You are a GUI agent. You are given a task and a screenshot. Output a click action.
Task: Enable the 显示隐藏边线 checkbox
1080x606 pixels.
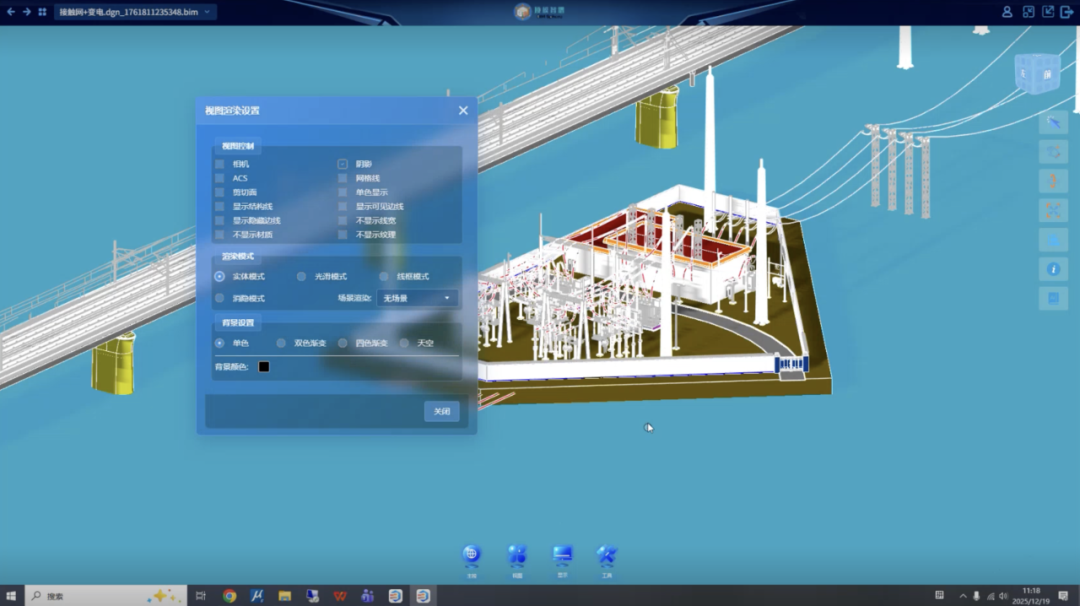tap(220, 220)
